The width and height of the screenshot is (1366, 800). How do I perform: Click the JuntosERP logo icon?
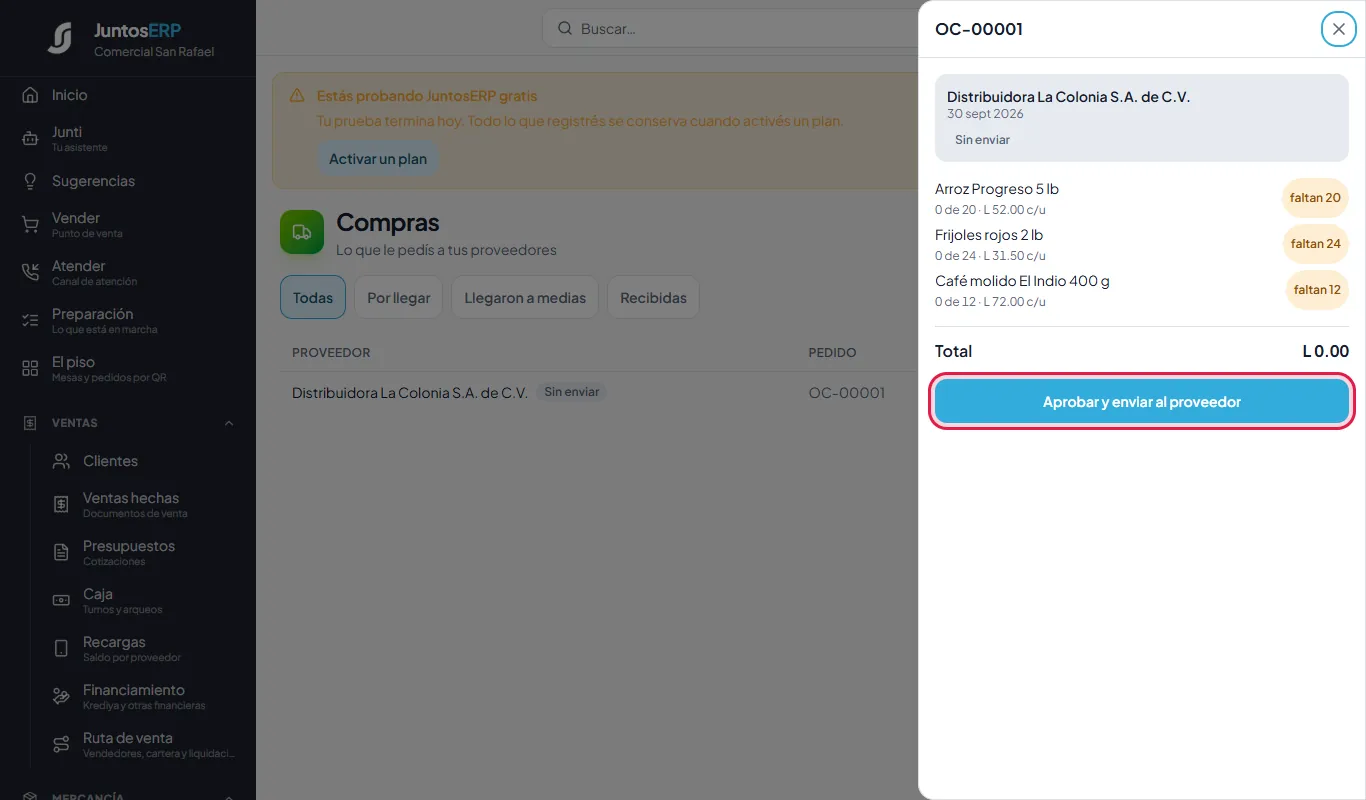[x=60, y=39]
